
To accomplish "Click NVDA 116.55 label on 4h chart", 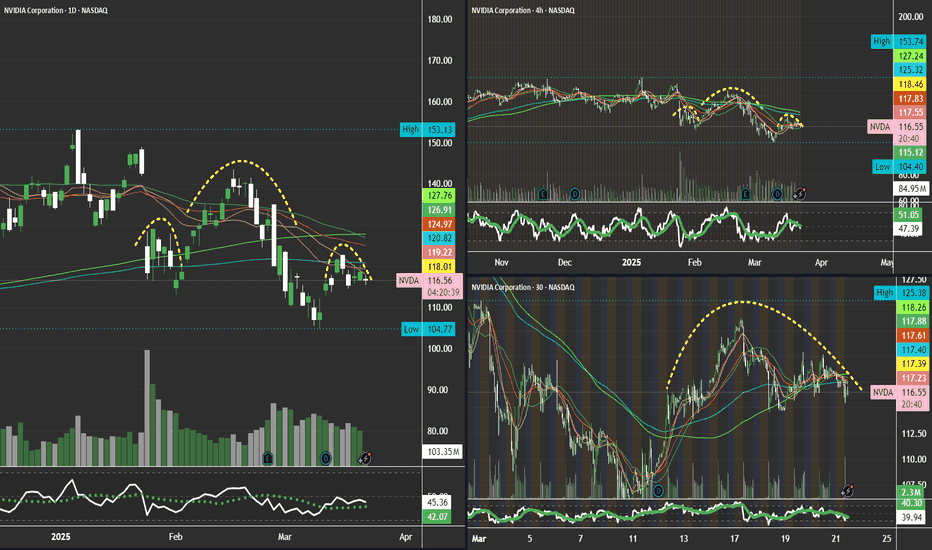I will pyautogui.click(x=898, y=127).
